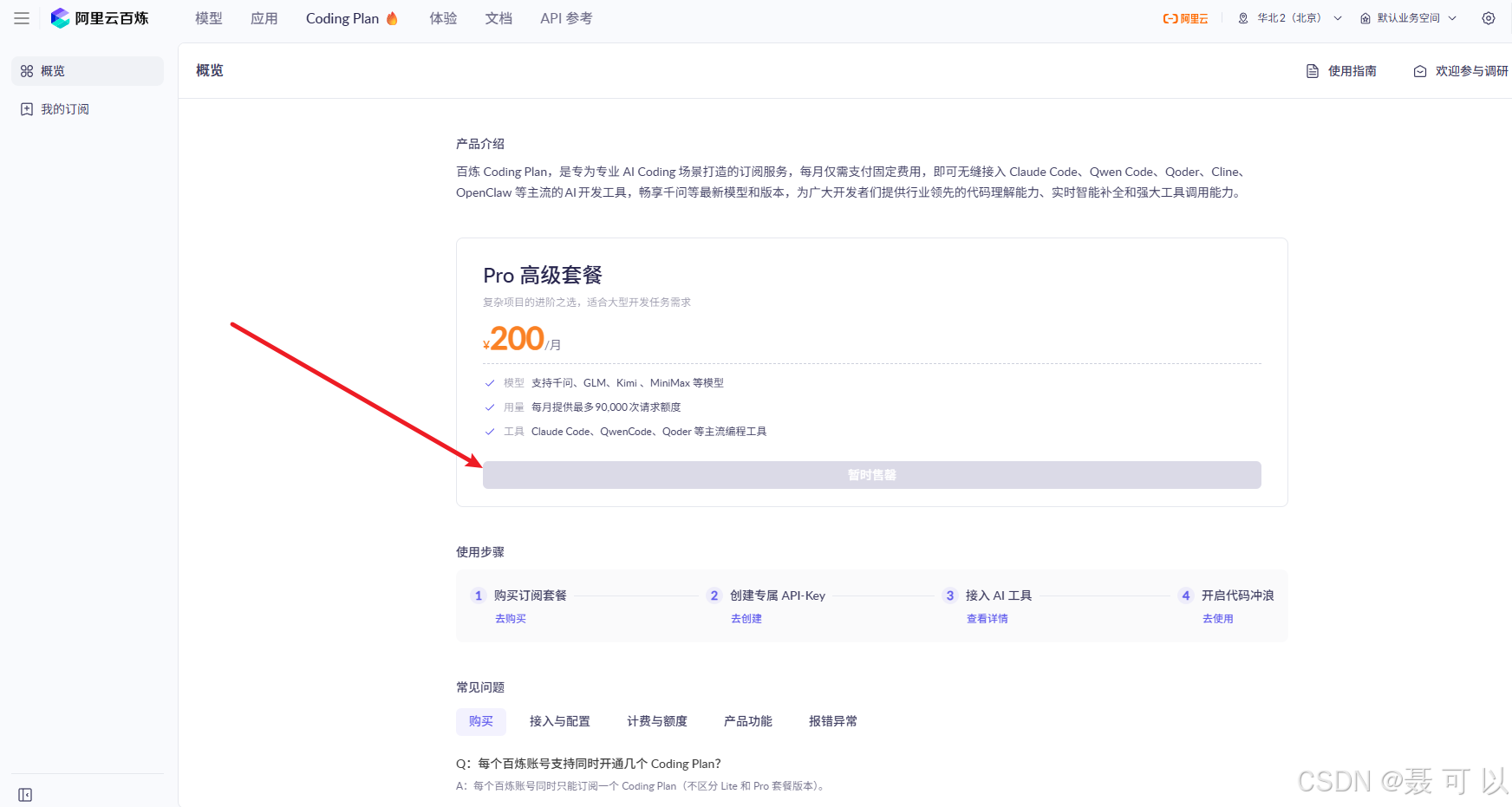Select the 接入与配置 FAQ tab

[560, 721]
